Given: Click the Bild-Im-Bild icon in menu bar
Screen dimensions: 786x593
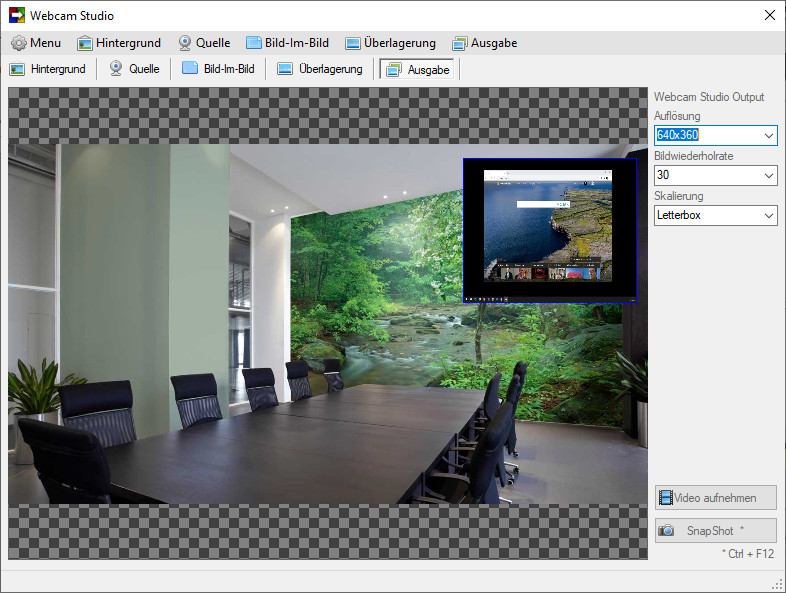Looking at the screenshot, I should [254, 43].
